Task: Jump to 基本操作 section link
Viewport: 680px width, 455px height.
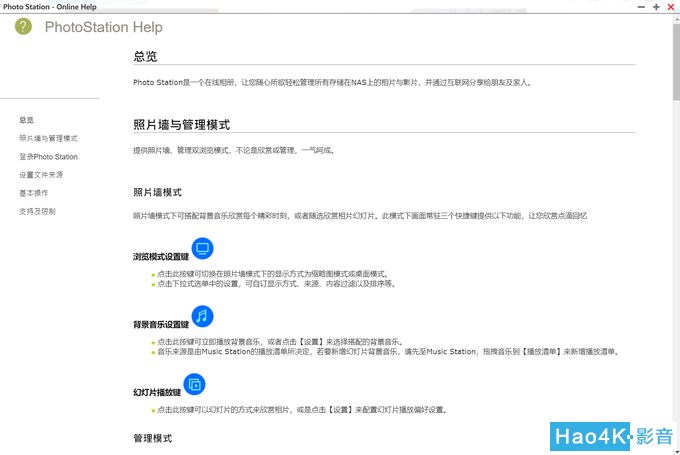Action: (34, 193)
